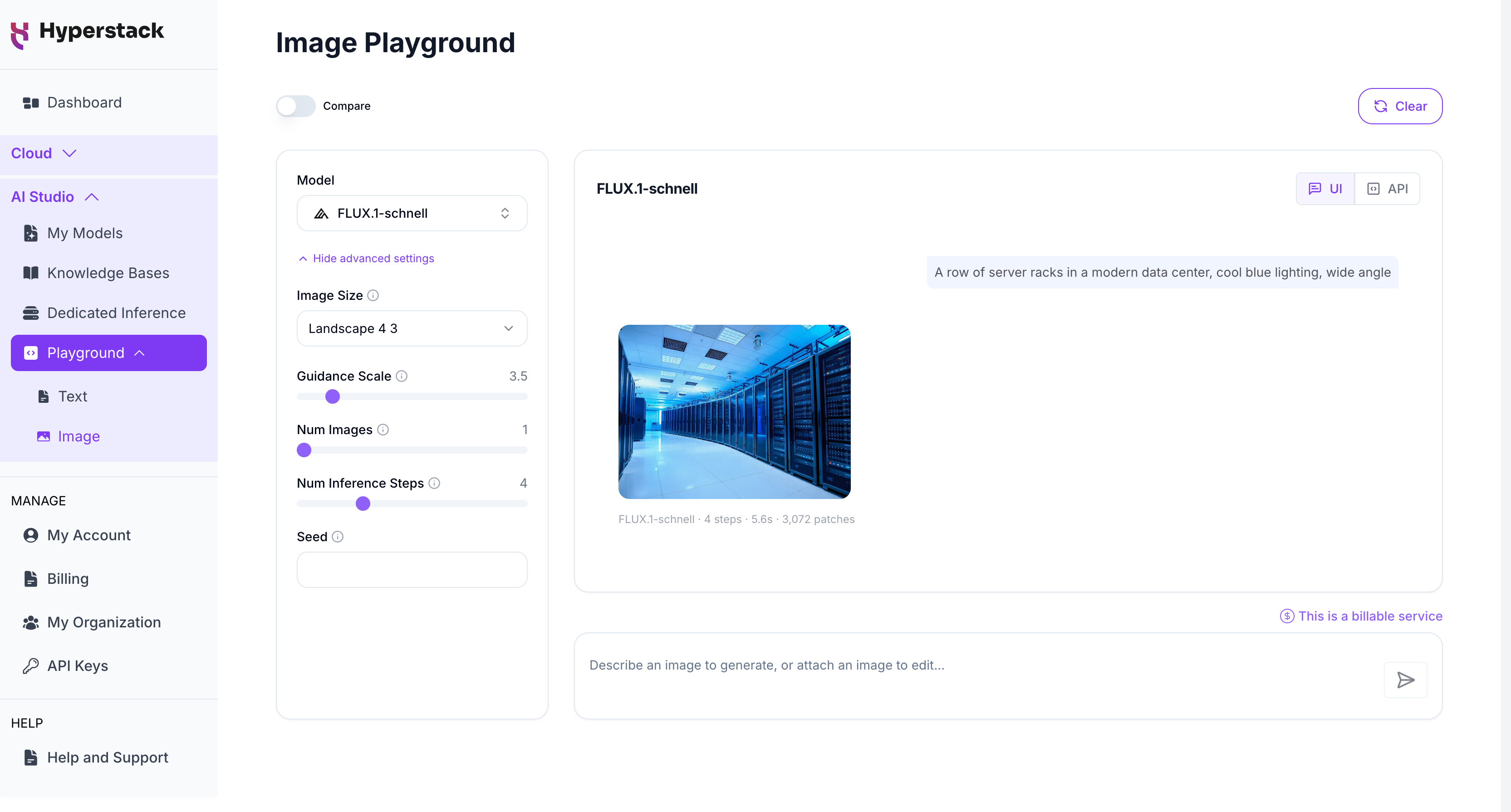Click the send prompt arrow button
Viewport: 1511px width, 812px height.
pos(1405,680)
